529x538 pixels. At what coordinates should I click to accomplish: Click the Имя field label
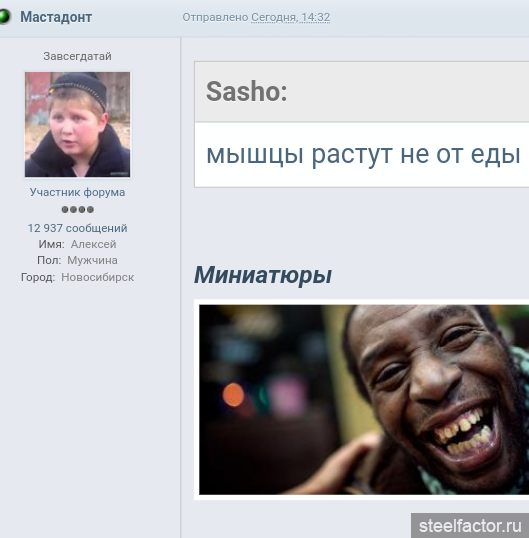(x=51, y=244)
